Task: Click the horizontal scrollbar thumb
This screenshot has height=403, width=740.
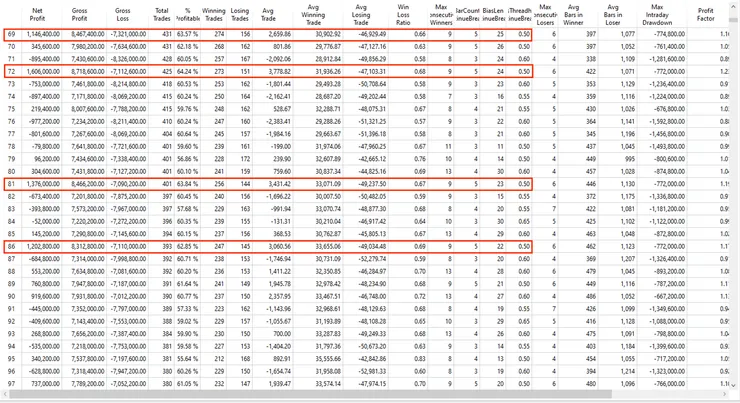Action: (310, 394)
